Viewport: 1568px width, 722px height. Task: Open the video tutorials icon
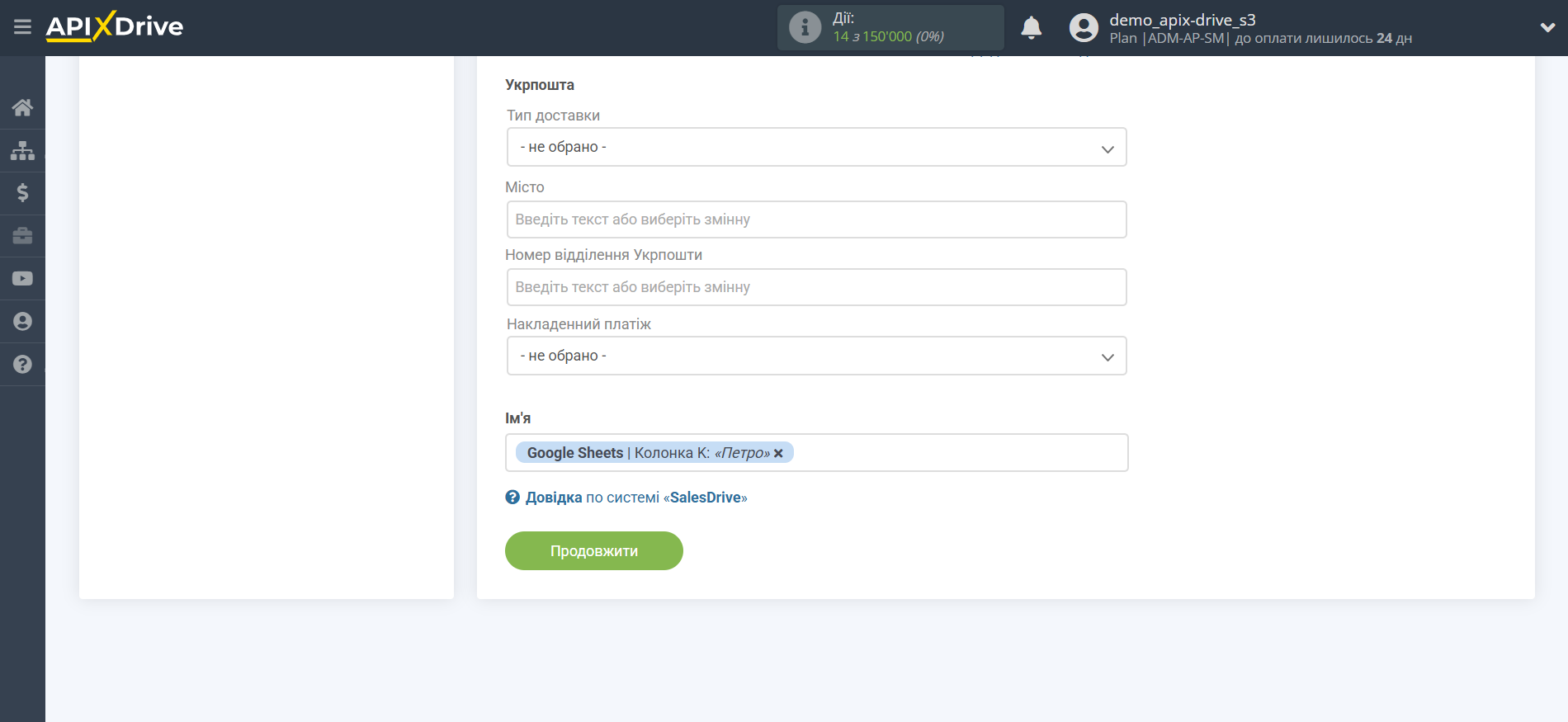(x=22, y=279)
